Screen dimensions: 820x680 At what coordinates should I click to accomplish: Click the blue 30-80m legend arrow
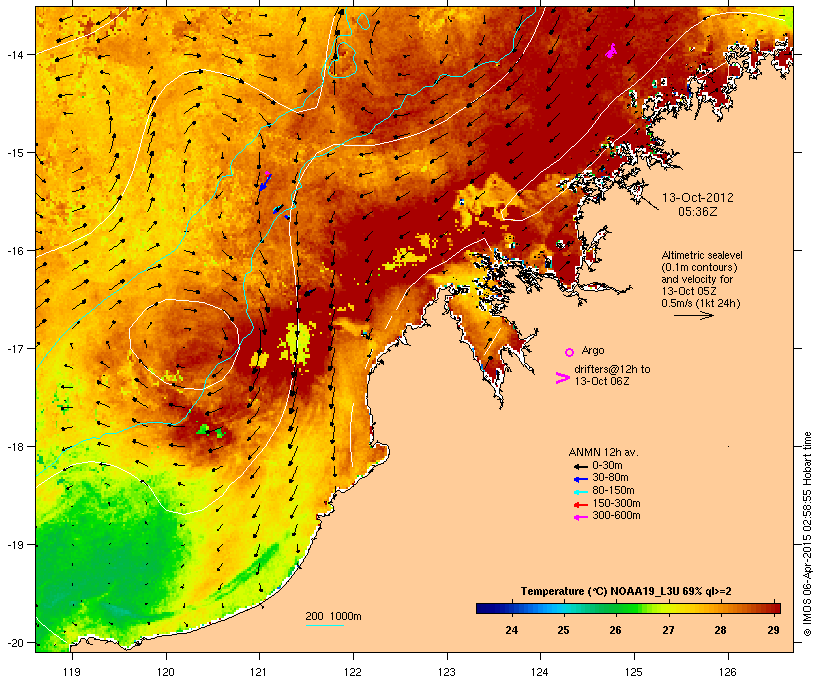[x=580, y=479]
